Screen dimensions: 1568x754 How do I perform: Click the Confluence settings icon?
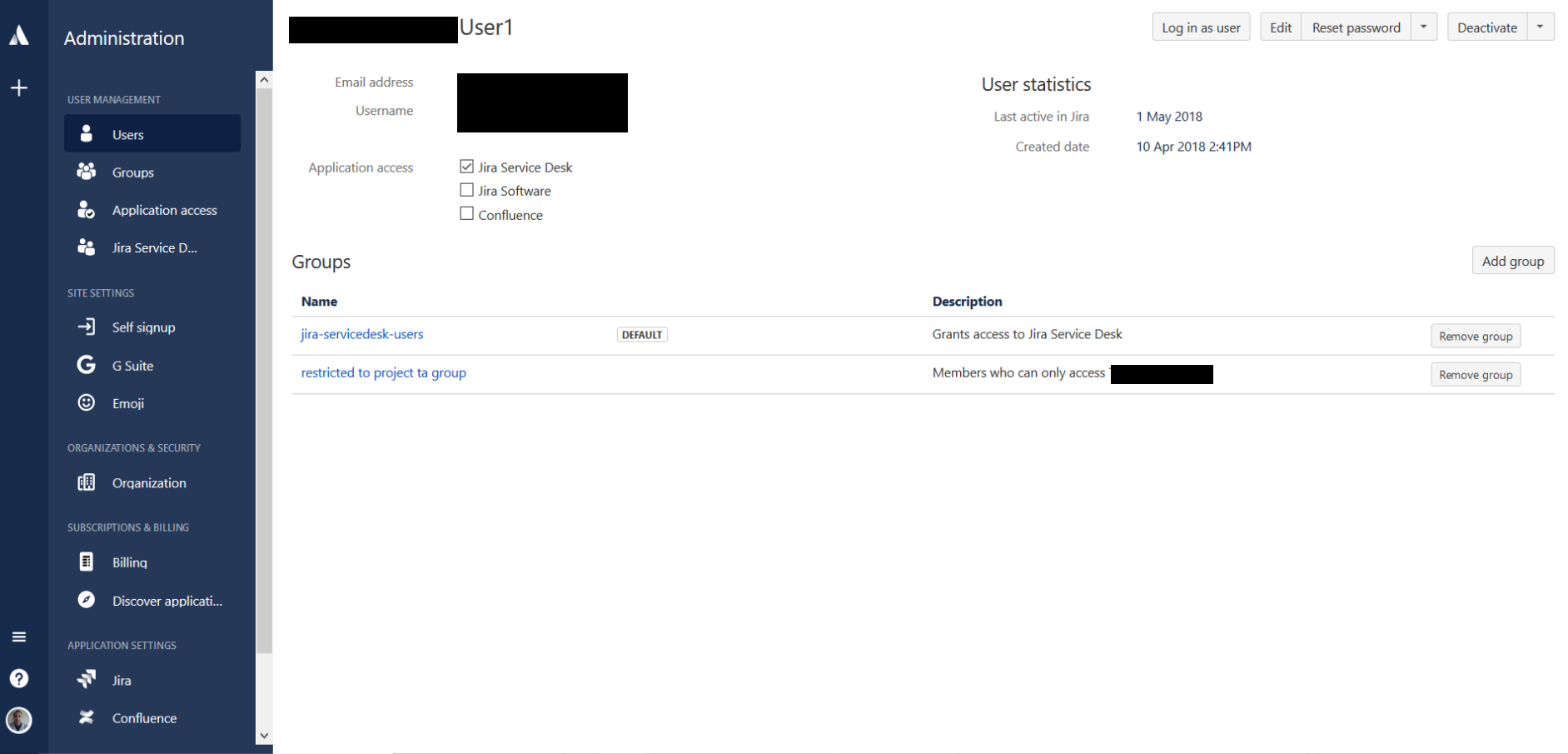[86, 717]
